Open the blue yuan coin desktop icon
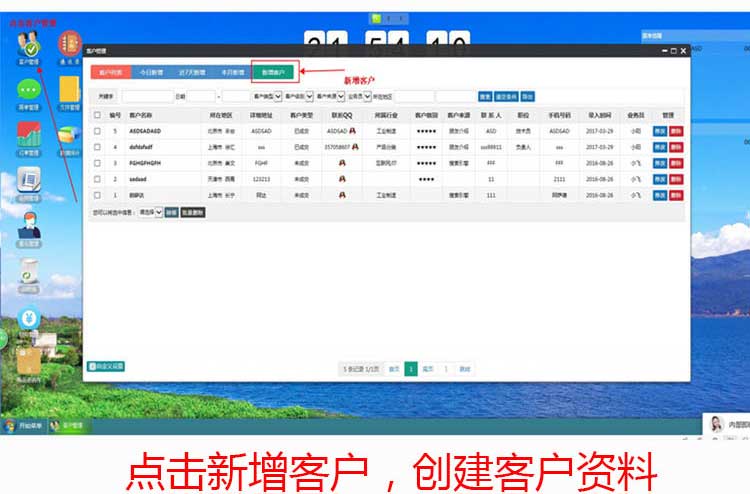750x494 pixels. point(29,318)
